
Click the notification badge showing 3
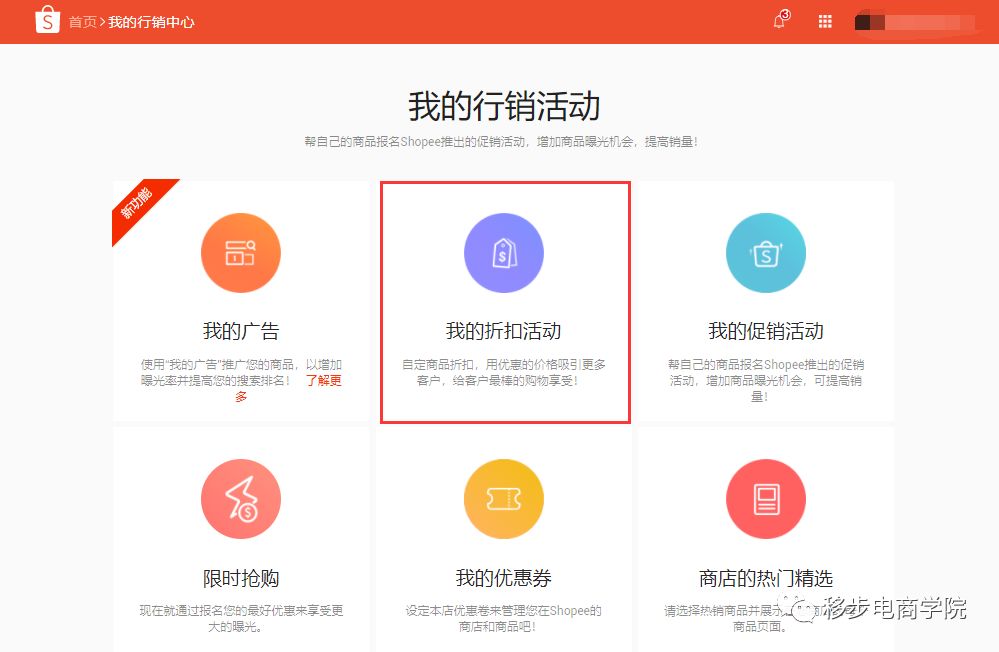786,13
